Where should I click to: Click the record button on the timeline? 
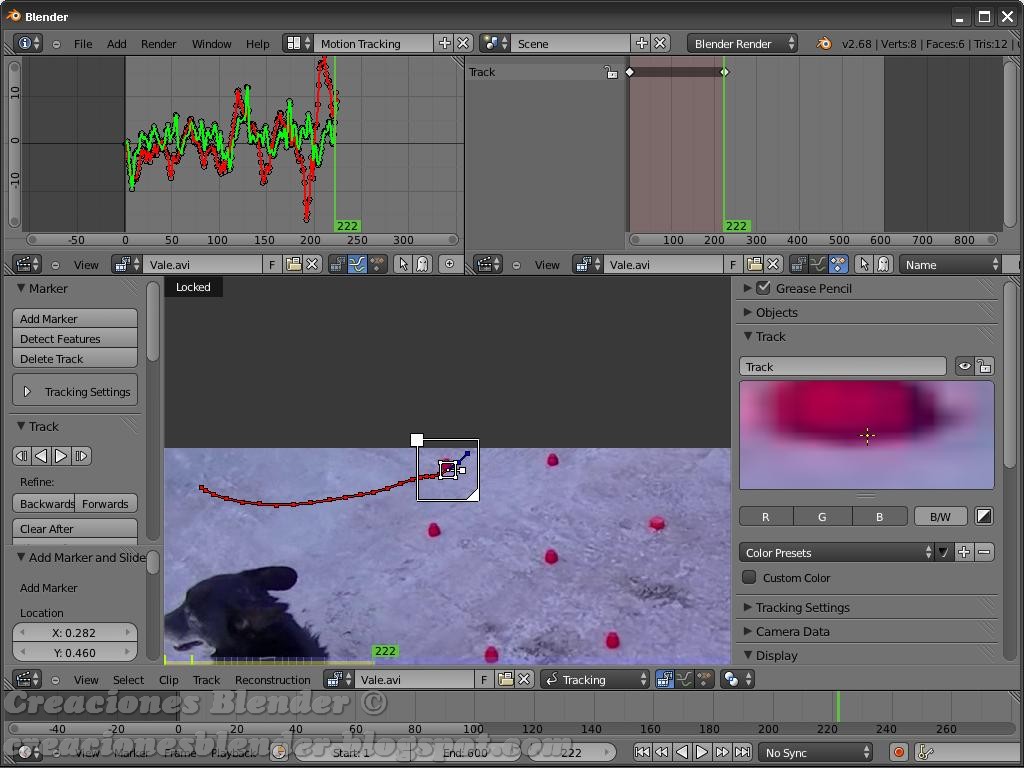click(899, 752)
